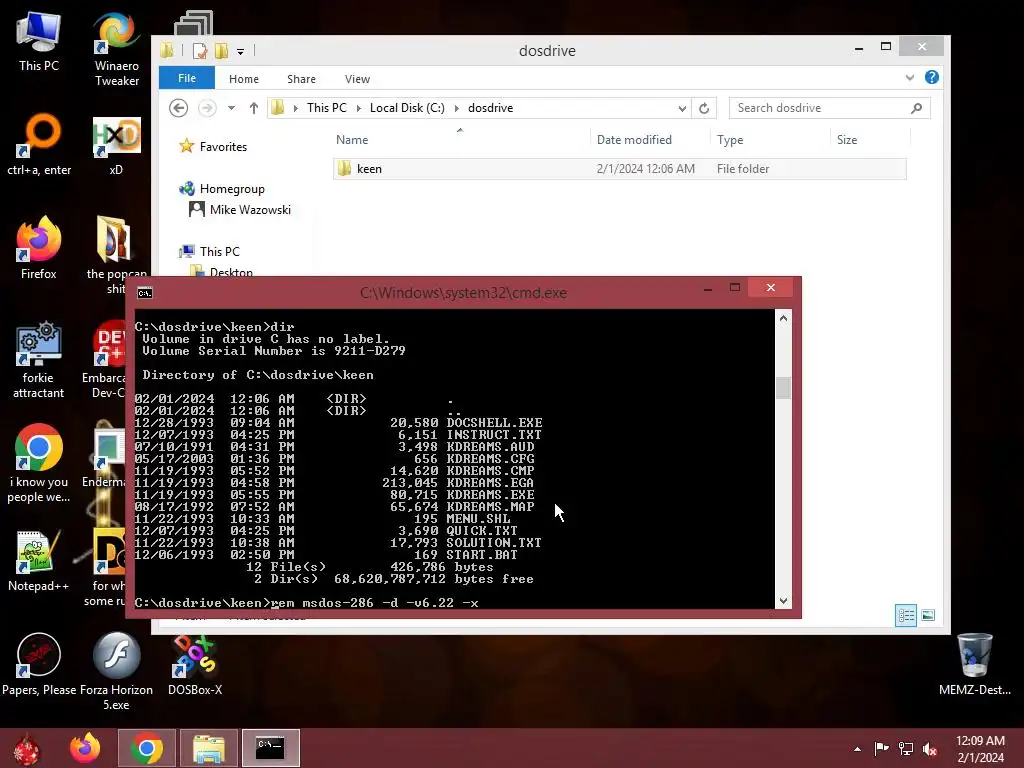
Task: Open Firefox from the taskbar
Action: (x=86, y=748)
